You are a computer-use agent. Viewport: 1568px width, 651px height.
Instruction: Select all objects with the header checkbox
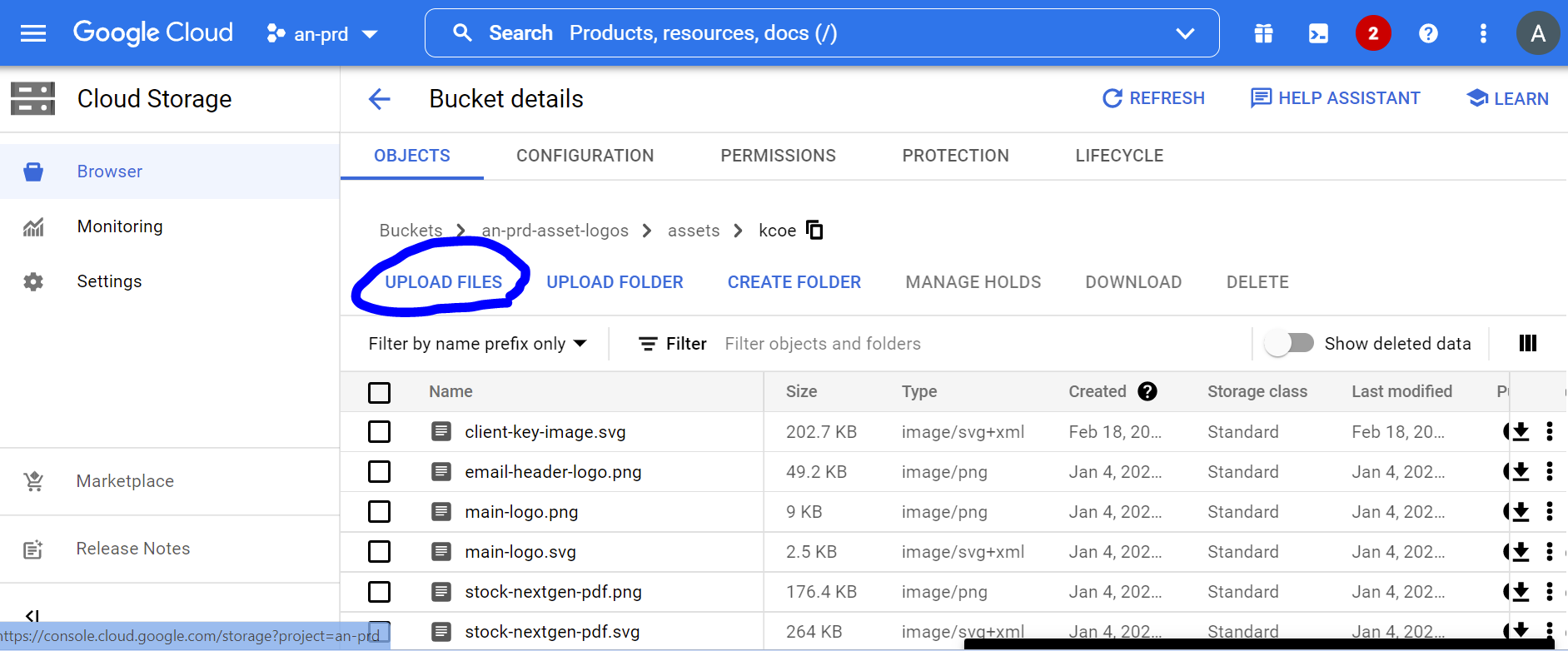click(x=379, y=392)
